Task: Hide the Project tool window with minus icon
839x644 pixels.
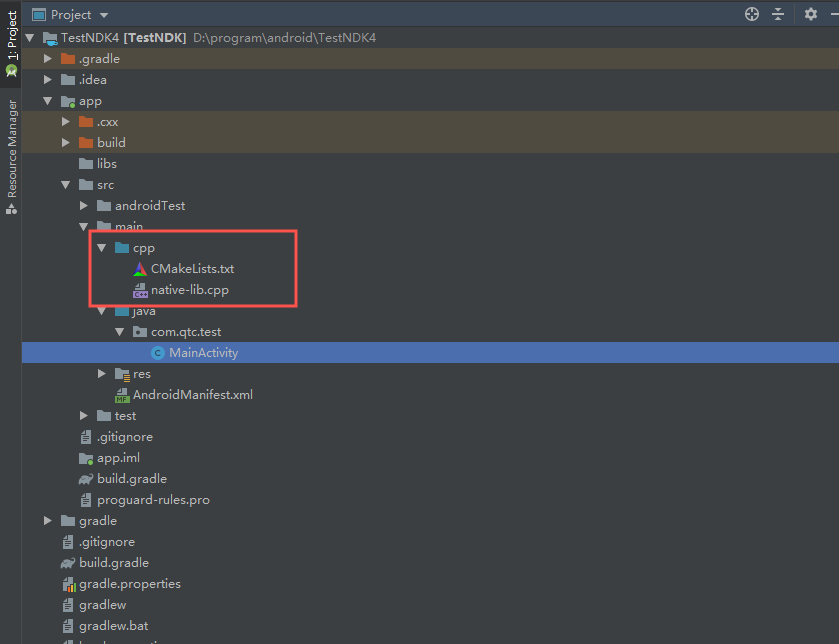Action: pyautogui.click(x=833, y=14)
